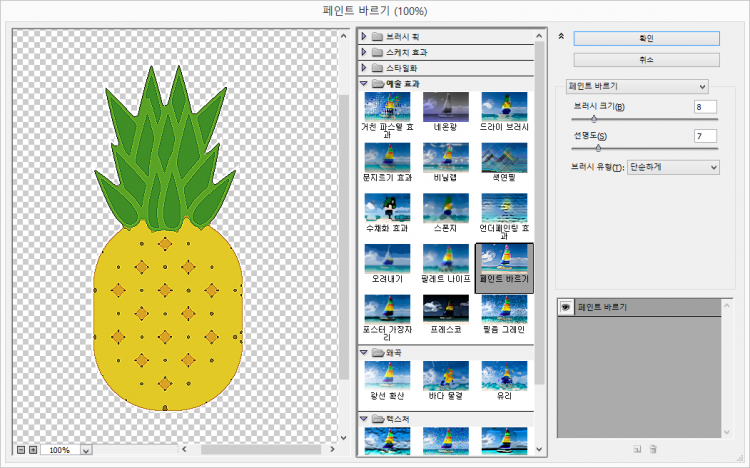750x468 pixels.
Task: Pick the 오려내기 filter thumbnail
Action: [386, 257]
